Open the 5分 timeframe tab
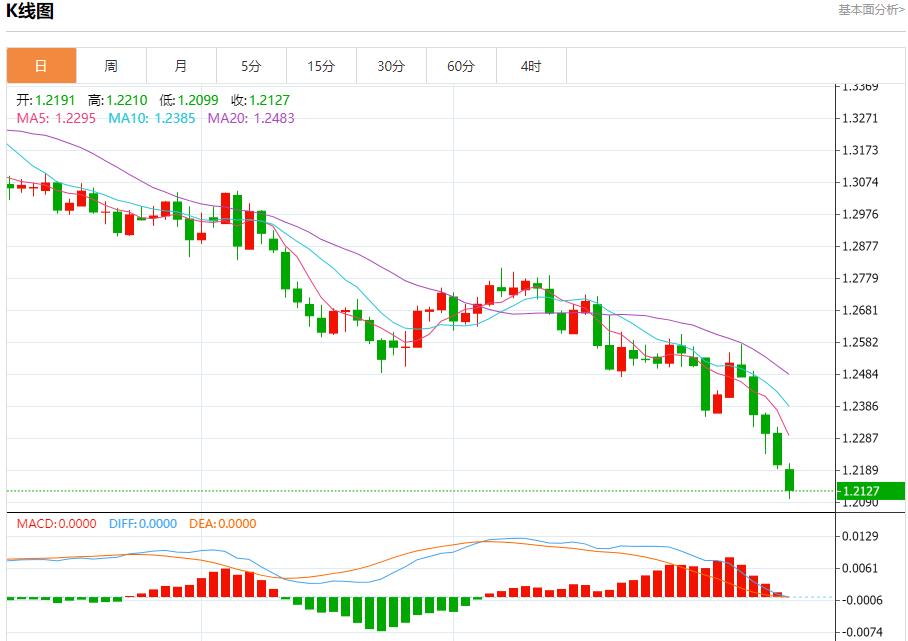Image resolution: width=908 pixels, height=641 pixels. pos(251,65)
